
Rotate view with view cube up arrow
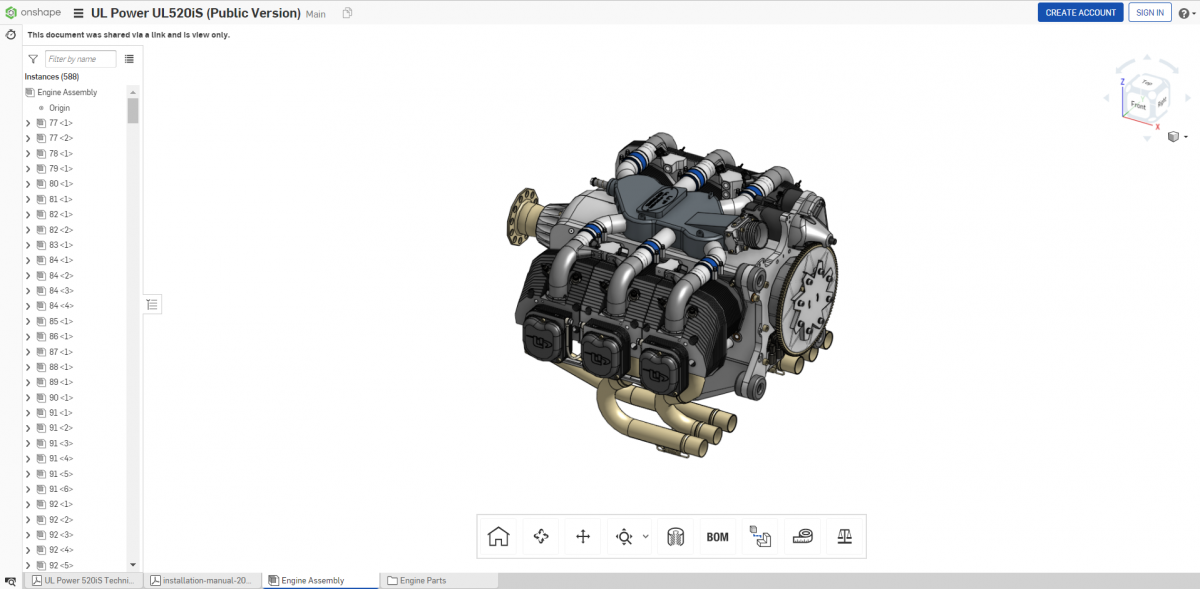click(1146, 57)
